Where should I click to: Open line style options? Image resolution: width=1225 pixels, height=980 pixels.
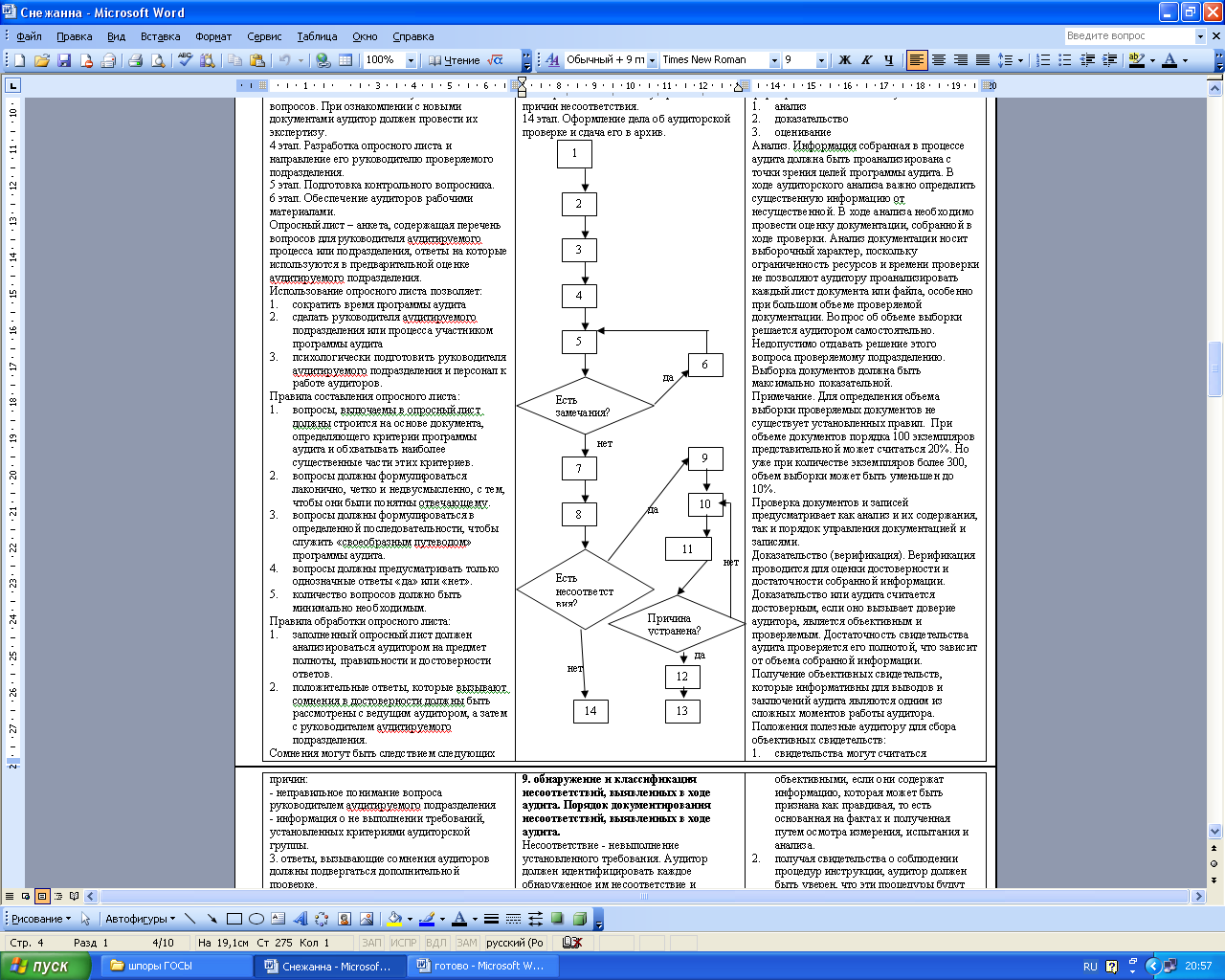491,919
